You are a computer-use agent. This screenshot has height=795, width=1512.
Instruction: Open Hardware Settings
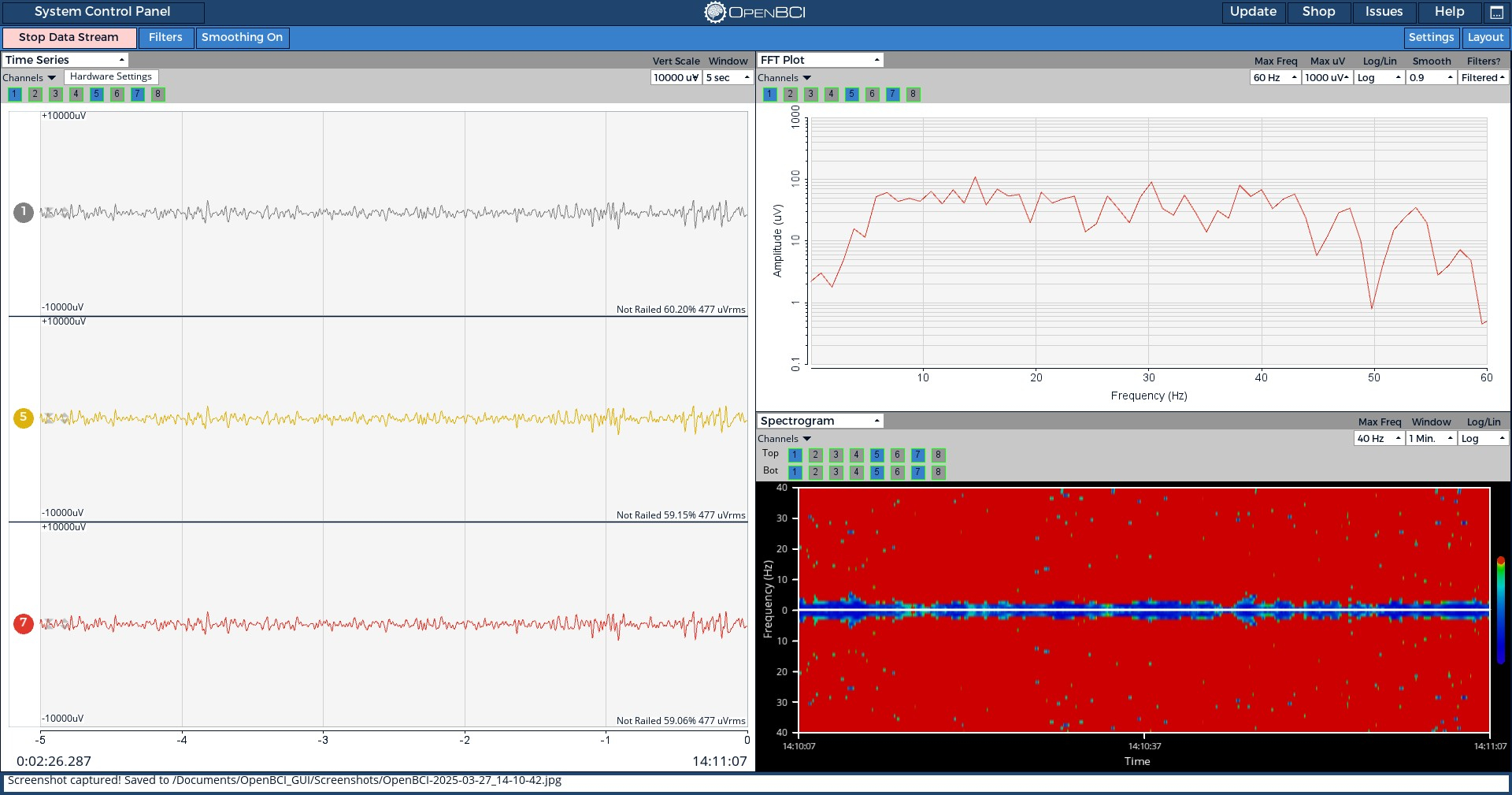[x=111, y=76]
